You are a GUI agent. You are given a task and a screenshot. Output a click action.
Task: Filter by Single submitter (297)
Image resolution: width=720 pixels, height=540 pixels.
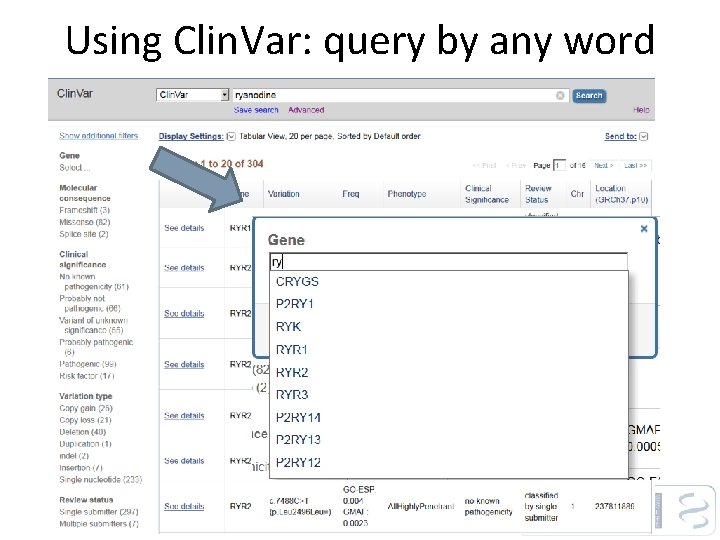click(99, 512)
